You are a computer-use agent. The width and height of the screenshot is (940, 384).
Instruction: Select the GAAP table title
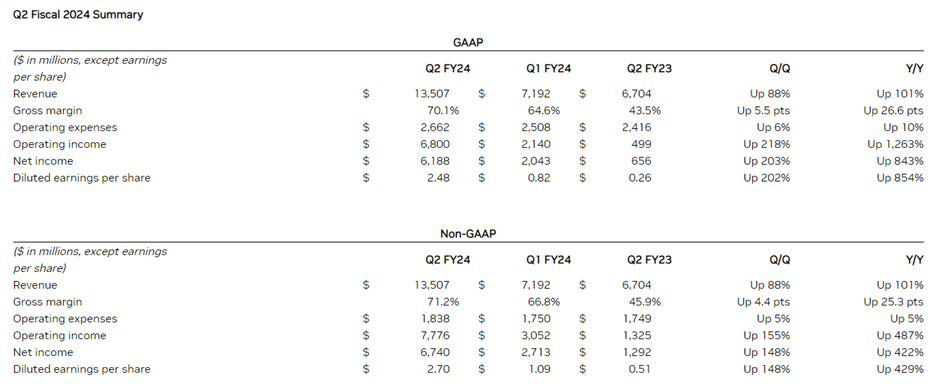click(x=468, y=43)
